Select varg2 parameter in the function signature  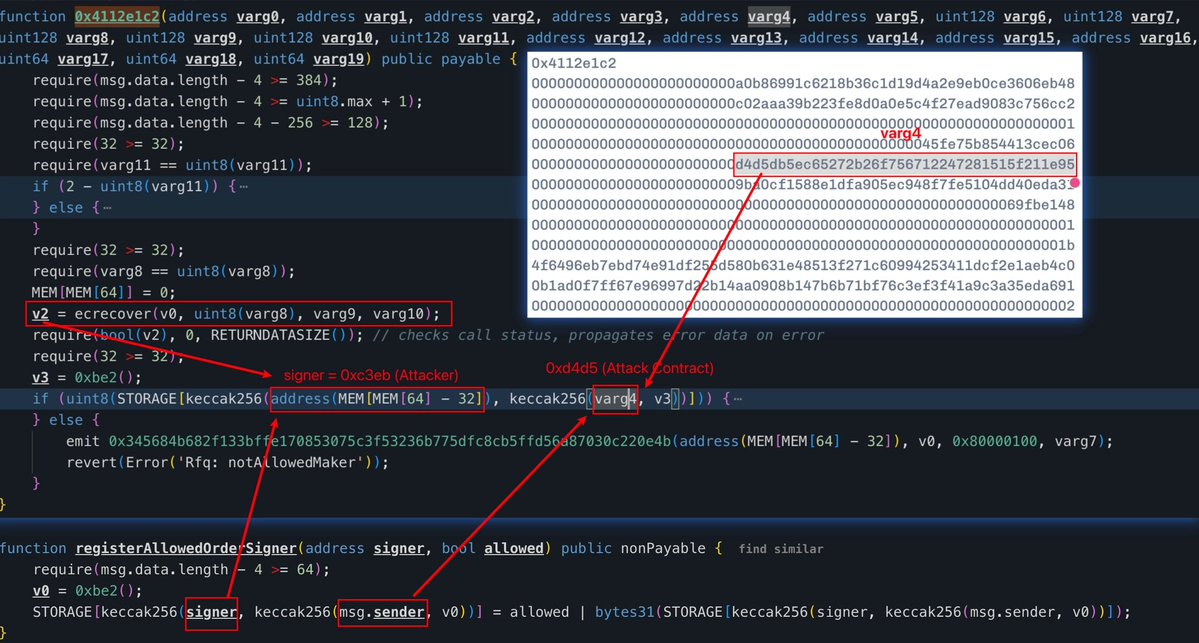[513, 17]
